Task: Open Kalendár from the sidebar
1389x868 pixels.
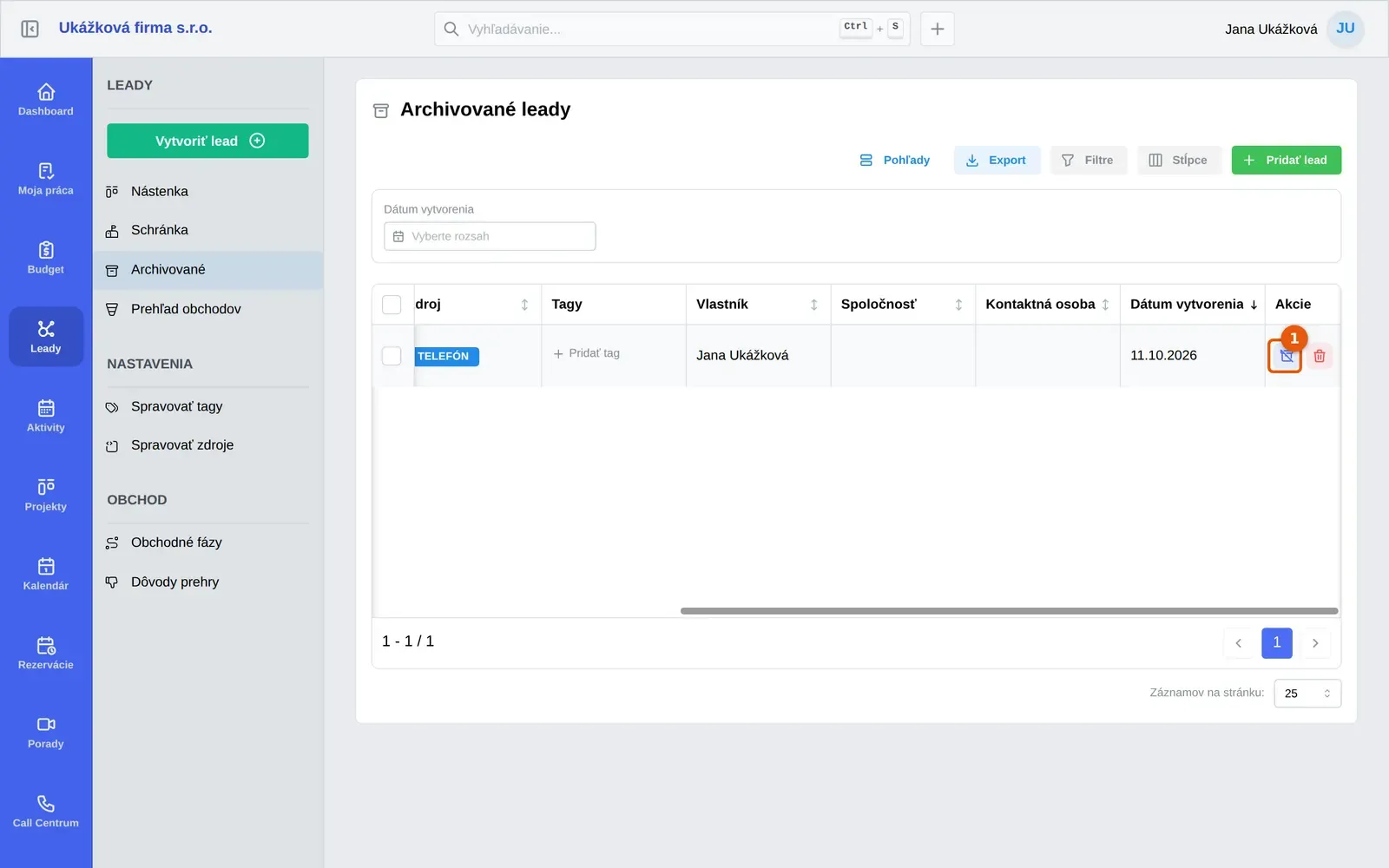Action: 46,574
